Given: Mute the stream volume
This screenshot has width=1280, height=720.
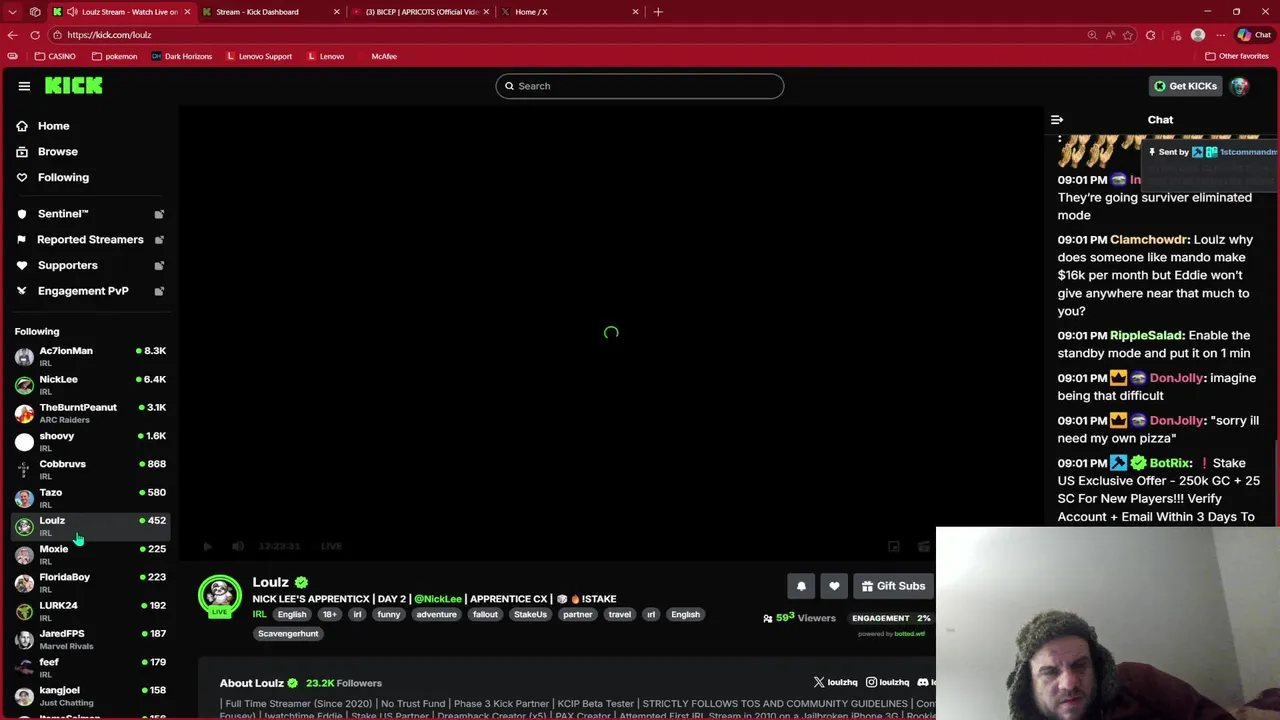Looking at the screenshot, I should (238, 546).
